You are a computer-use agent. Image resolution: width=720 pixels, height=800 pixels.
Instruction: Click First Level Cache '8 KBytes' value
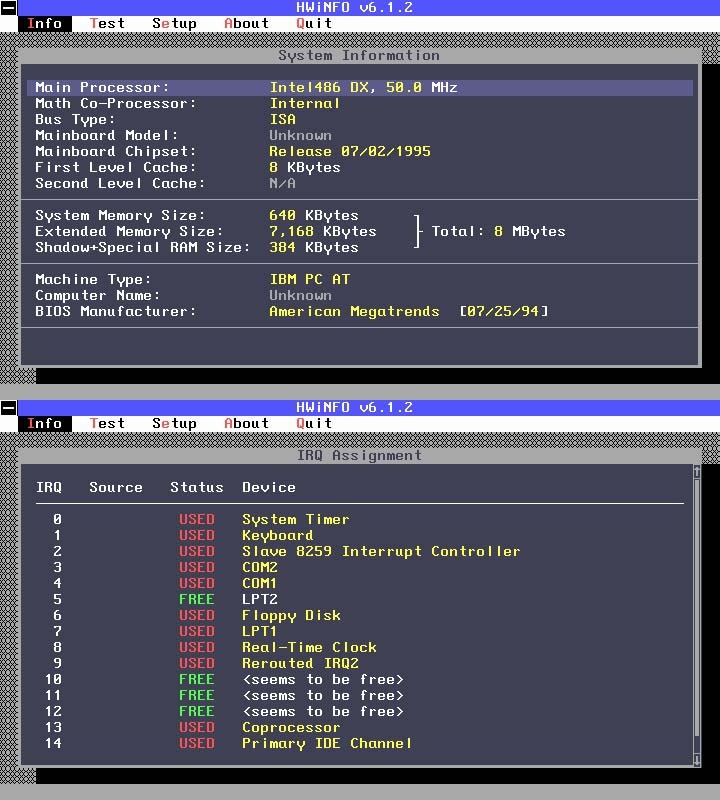pos(305,167)
